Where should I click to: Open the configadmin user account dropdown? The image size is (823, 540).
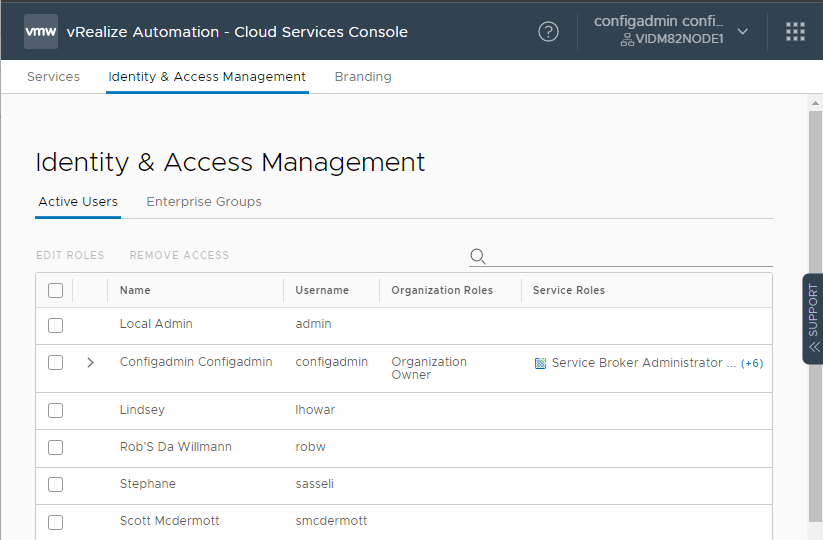click(743, 31)
